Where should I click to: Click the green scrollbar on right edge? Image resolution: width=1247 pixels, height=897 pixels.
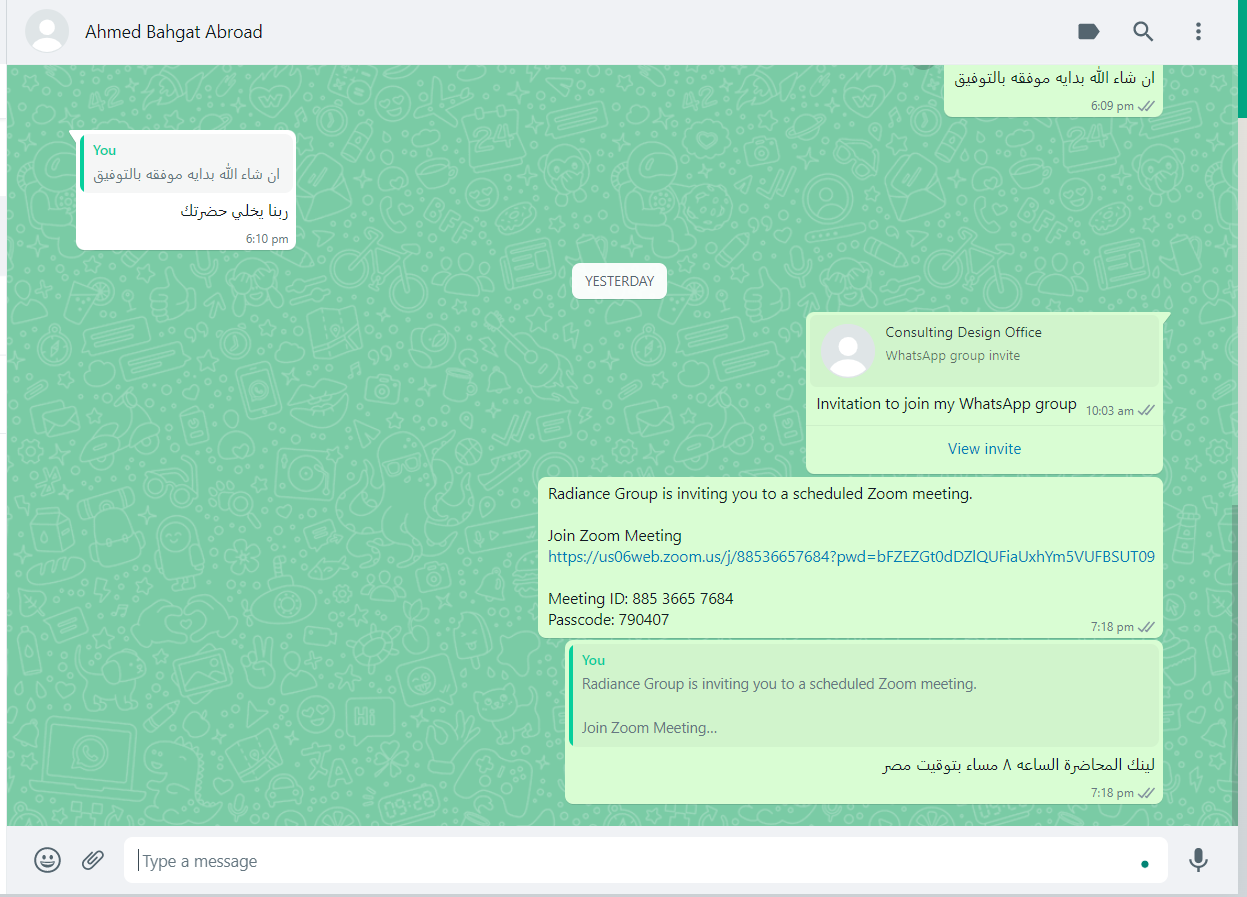coord(1242,58)
